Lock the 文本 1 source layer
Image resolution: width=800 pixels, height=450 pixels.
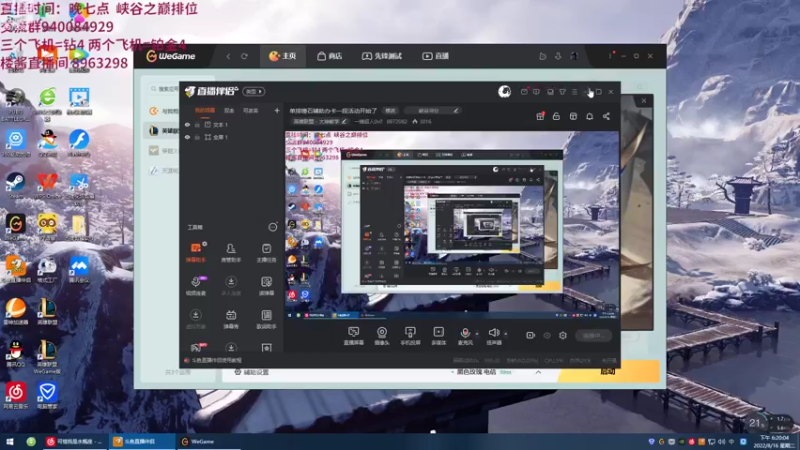click(x=197, y=124)
